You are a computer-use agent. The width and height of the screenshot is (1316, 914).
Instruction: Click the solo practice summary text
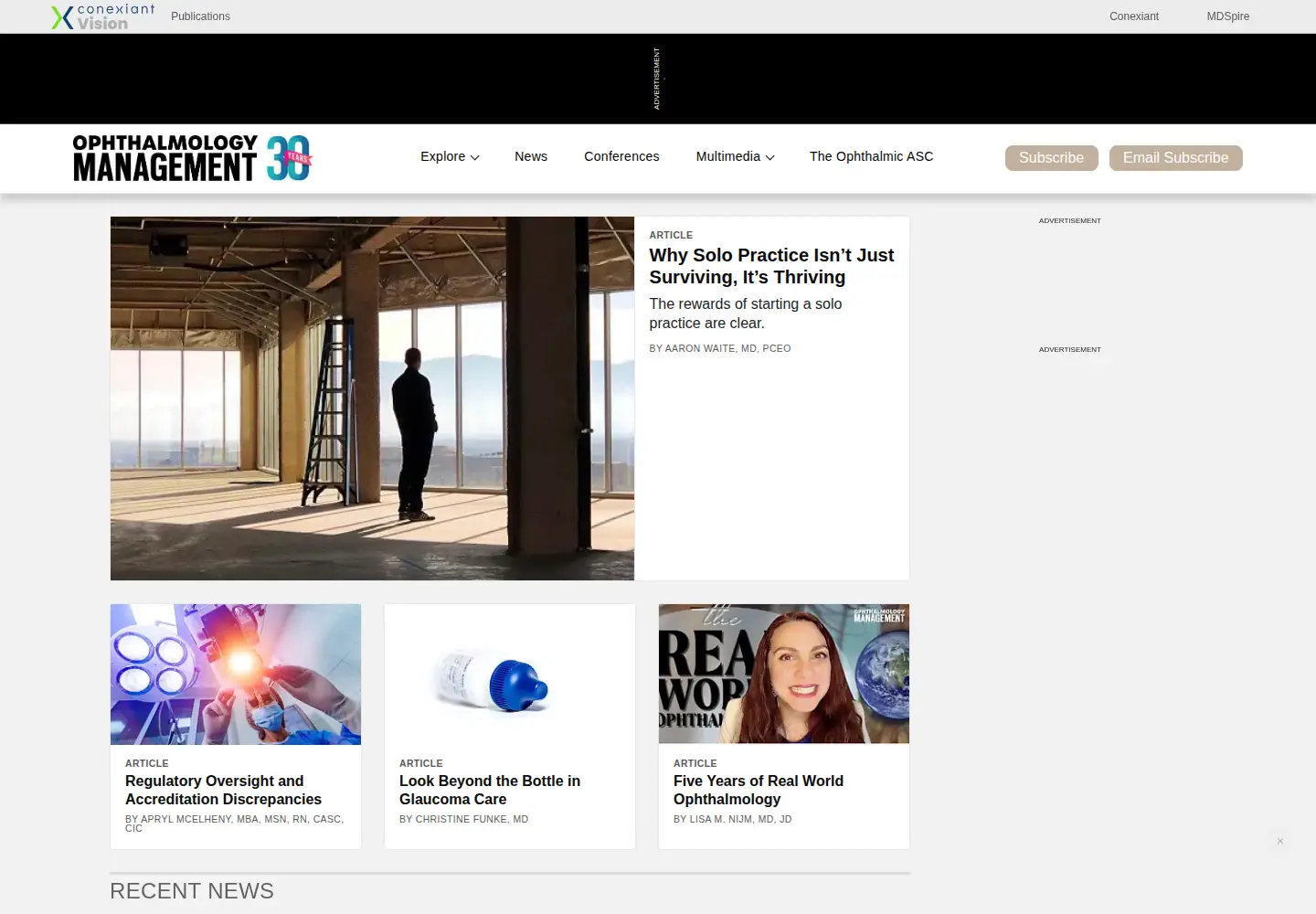tap(746, 314)
